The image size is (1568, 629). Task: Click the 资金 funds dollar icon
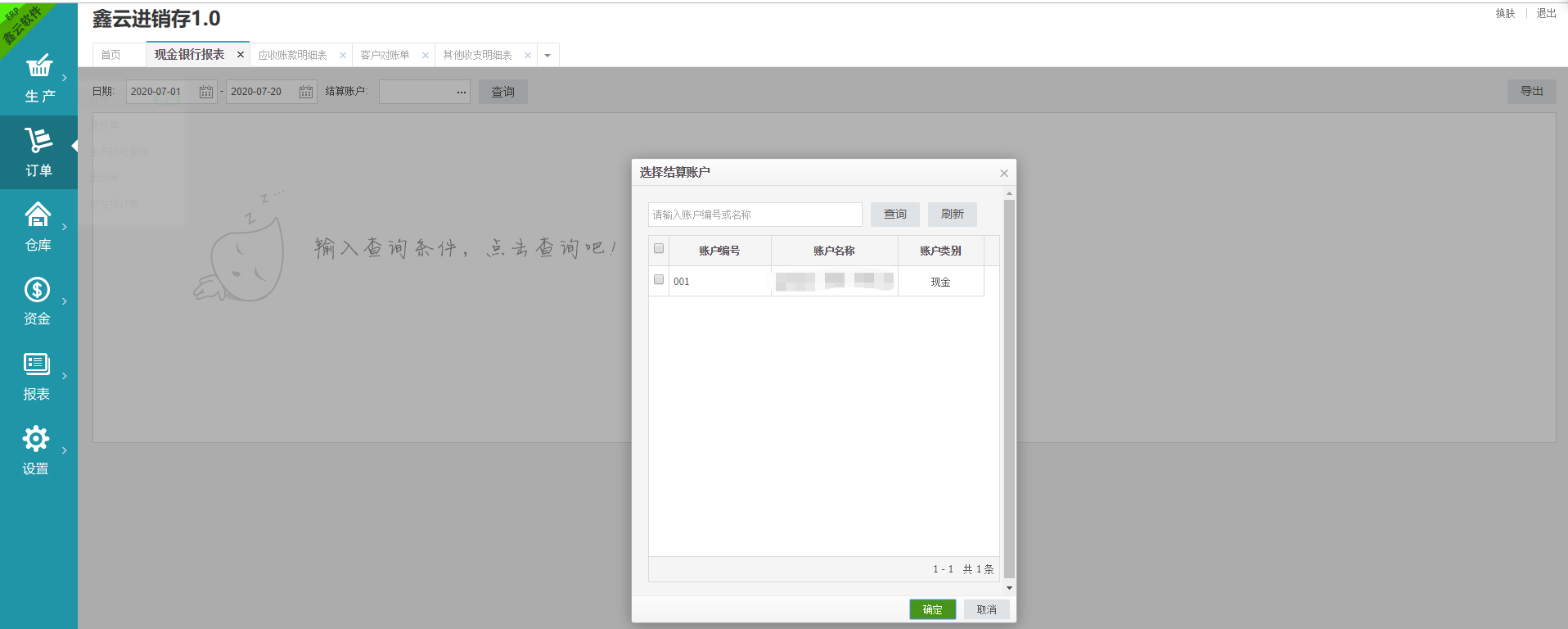click(x=38, y=290)
